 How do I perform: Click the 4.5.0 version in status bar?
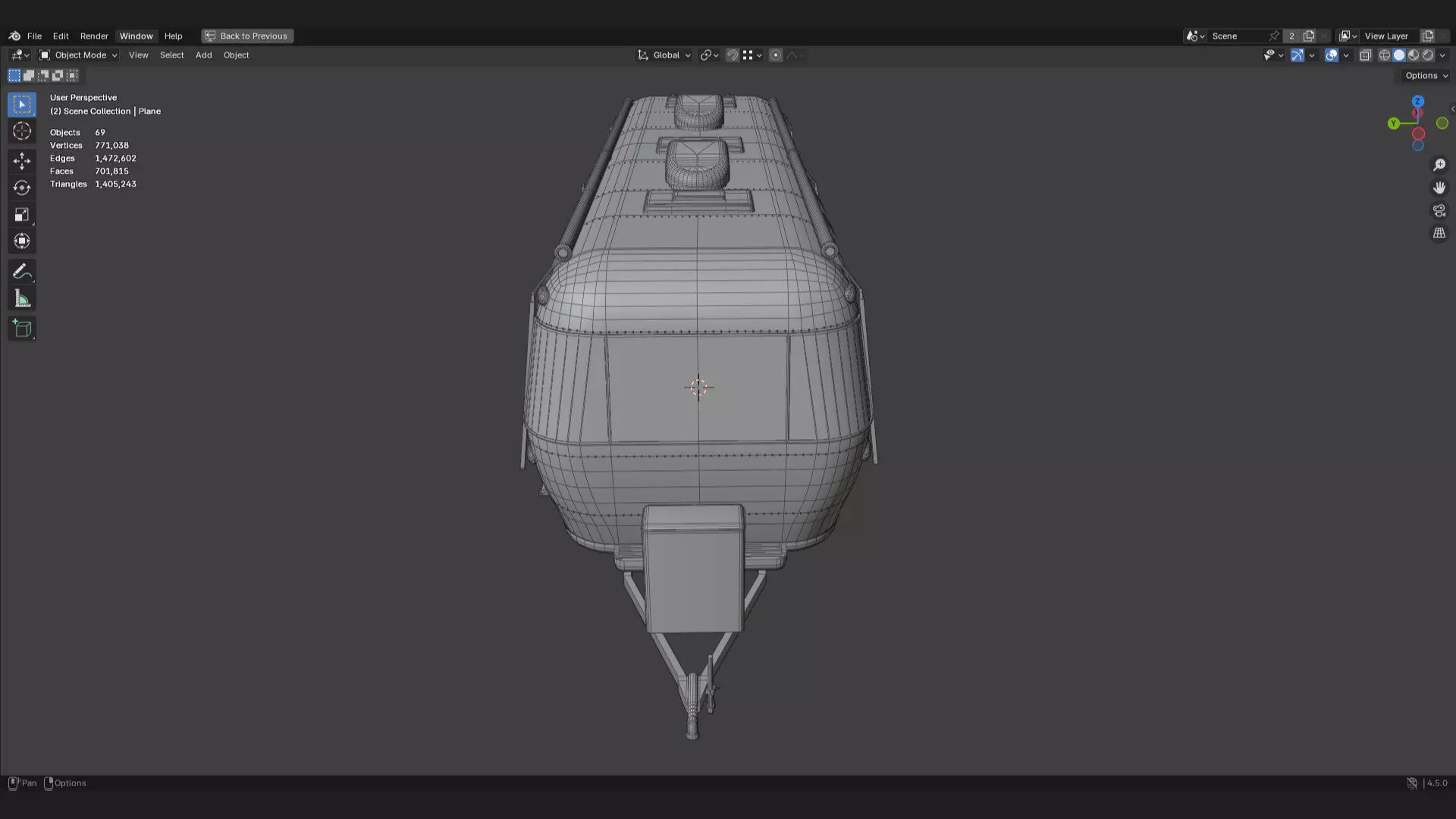click(x=1436, y=783)
